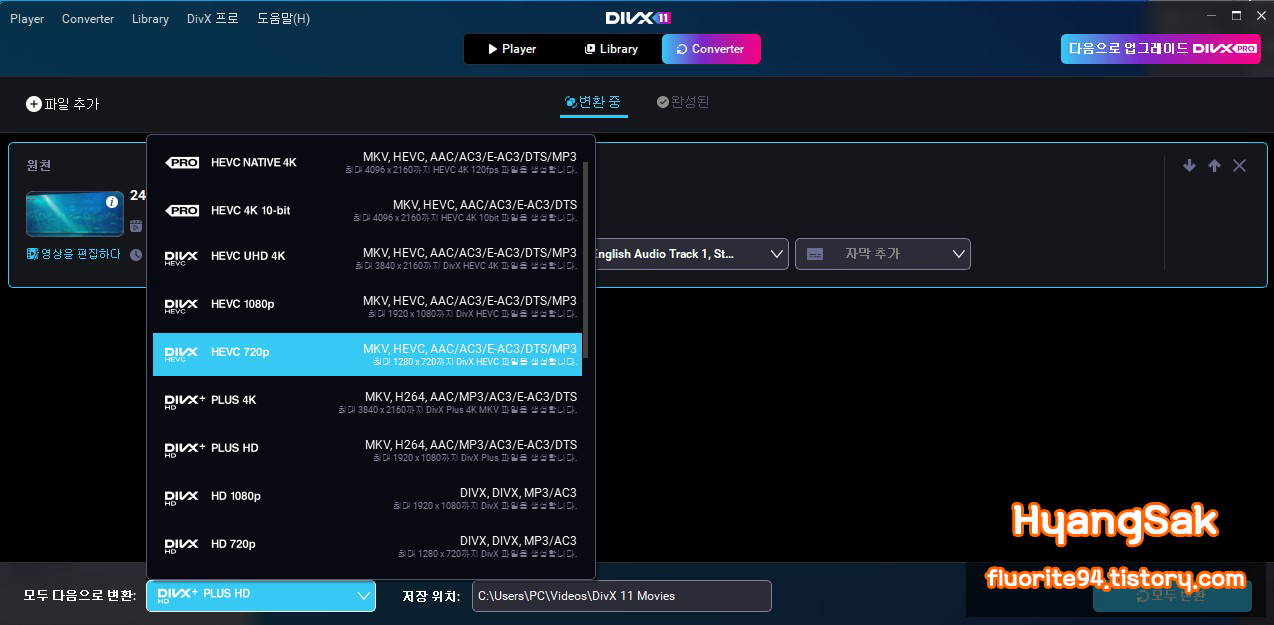Move the source item up with arrow

(x=1214, y=166)
